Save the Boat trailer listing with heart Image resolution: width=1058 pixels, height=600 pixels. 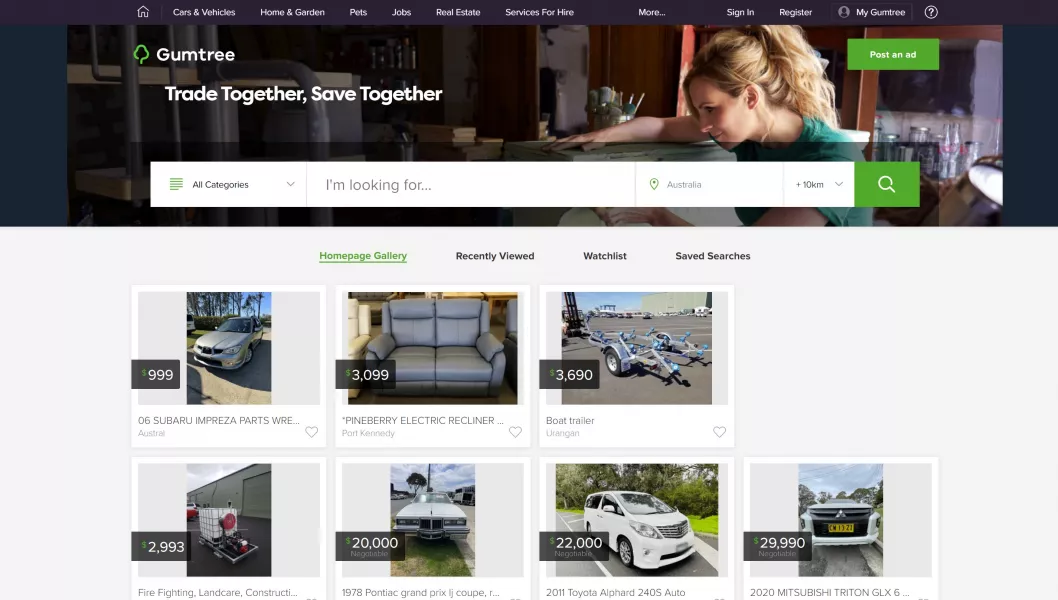(719, 432)
